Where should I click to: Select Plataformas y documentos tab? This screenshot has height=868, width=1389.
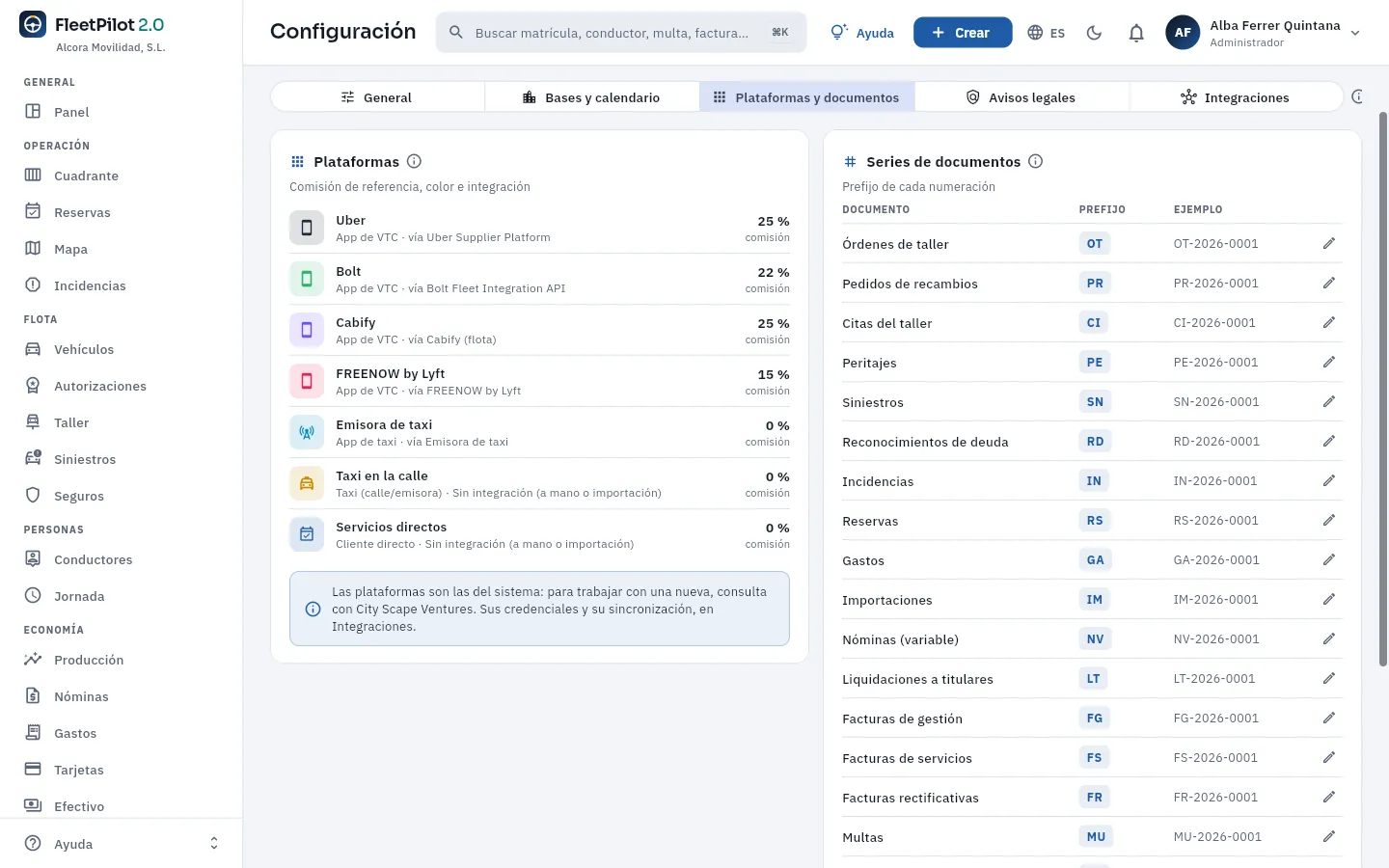coord(806,97)
